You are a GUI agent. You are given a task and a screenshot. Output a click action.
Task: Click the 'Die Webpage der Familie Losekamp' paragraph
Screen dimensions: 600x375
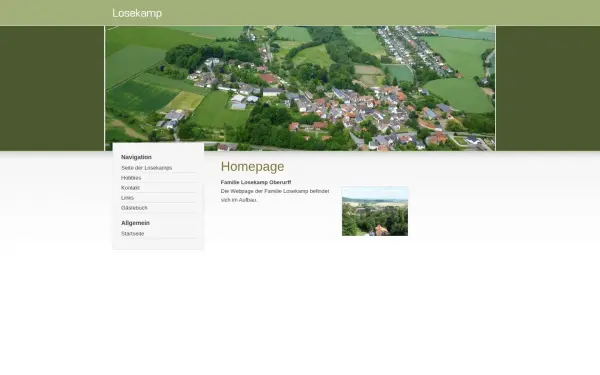tap(275, 196)
